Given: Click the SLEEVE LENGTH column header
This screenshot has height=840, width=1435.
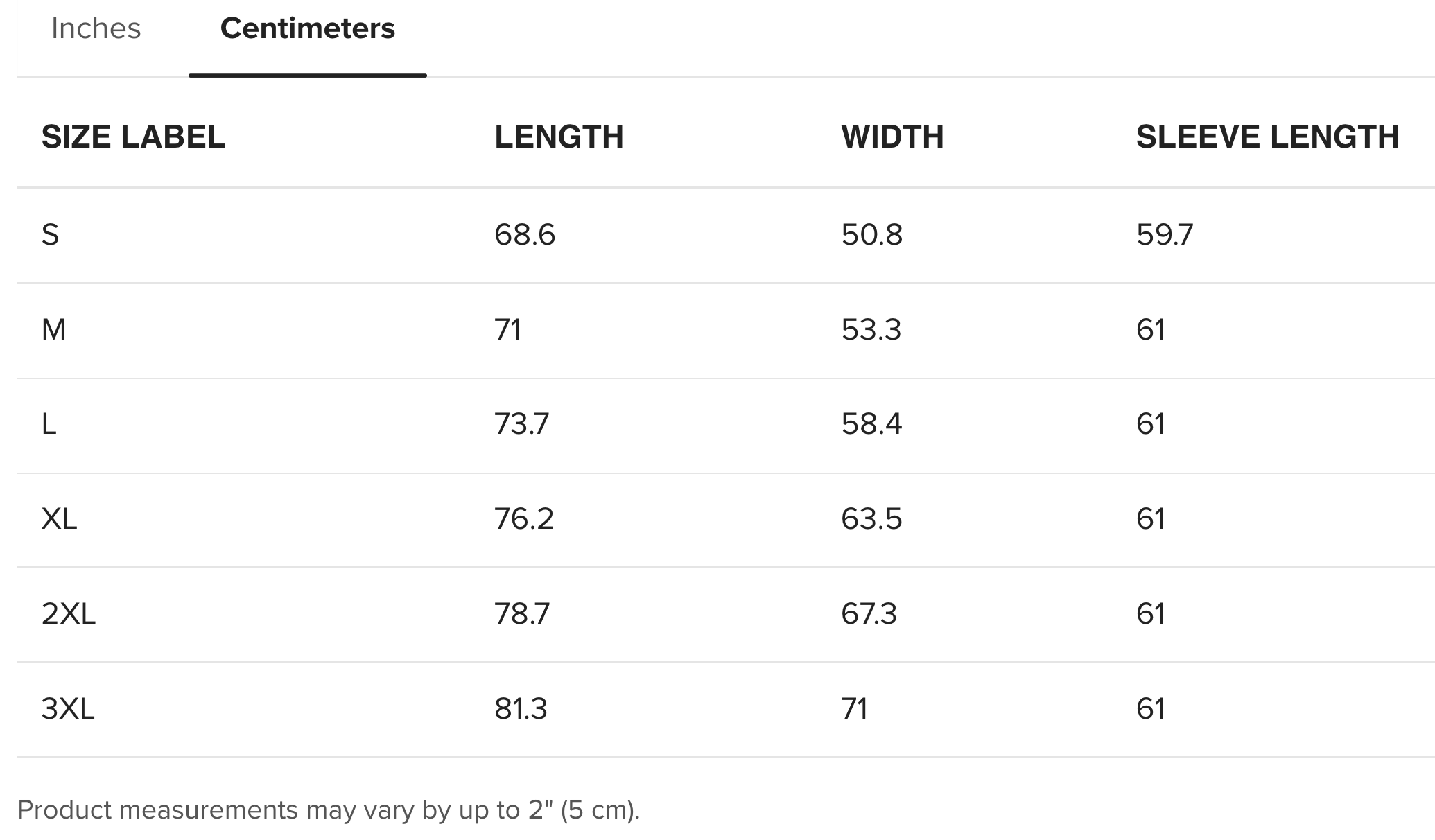Looking at the screenshot, I should tap(1267, 137).
